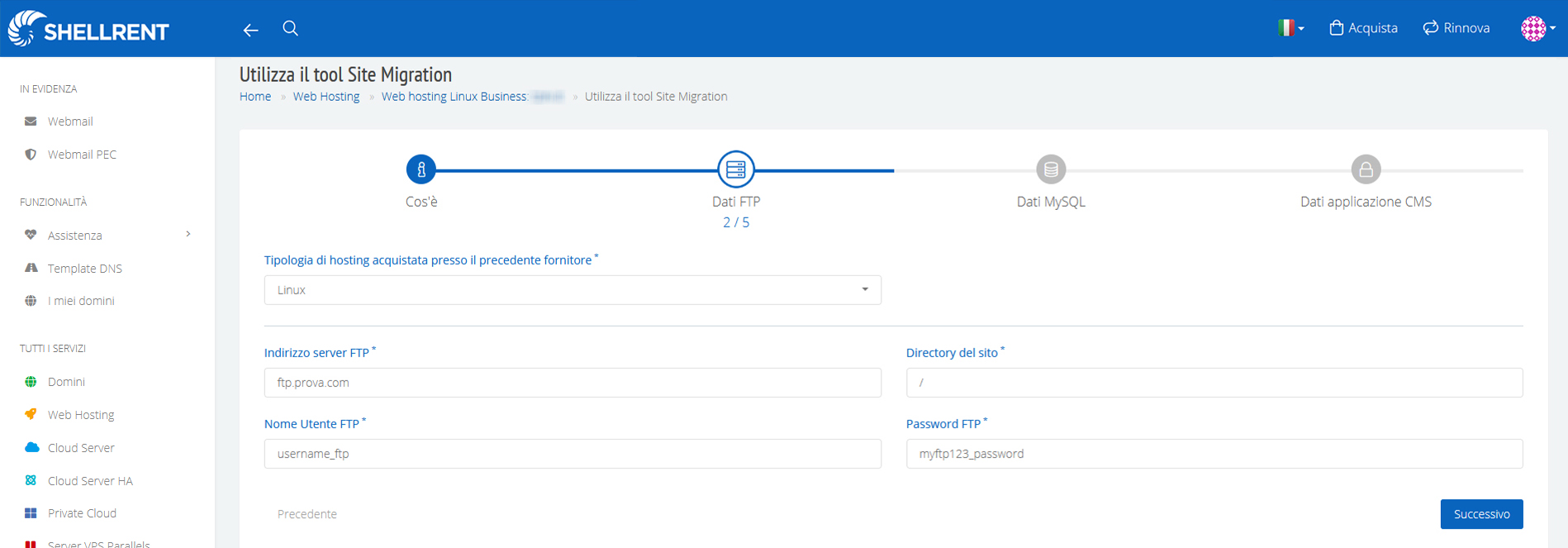Click the Home breadcrumb link
Image resolution: width=1568 pixels, height=548 pixels.
255,97
